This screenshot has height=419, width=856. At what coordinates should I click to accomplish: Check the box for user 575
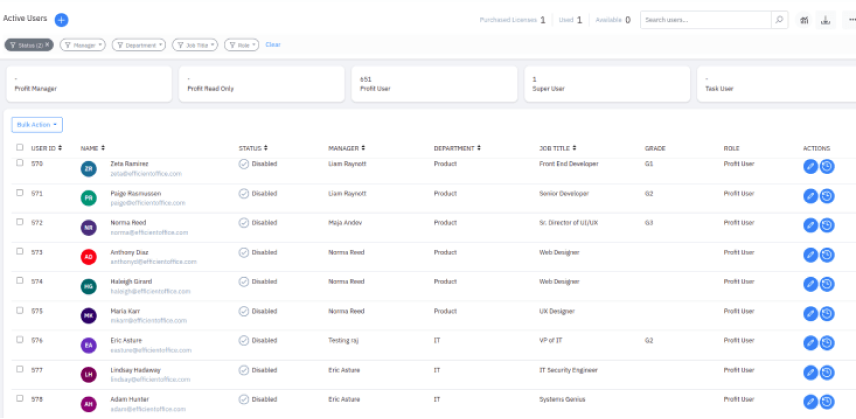pos(20,310)
